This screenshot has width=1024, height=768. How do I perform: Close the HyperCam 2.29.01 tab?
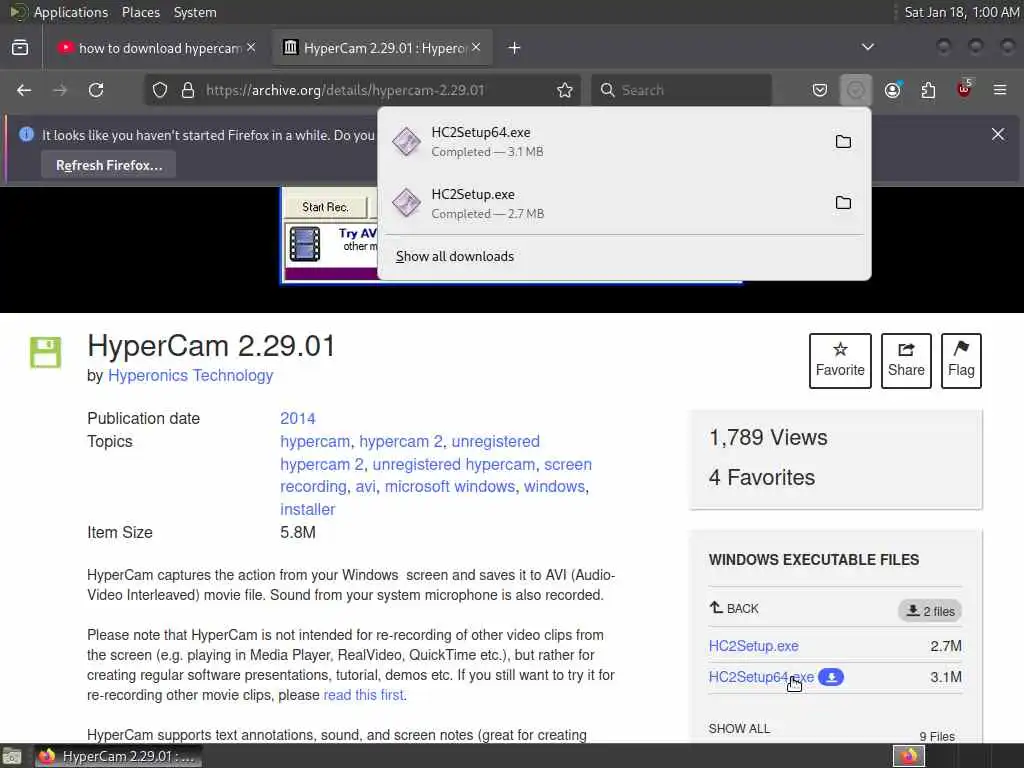pos(476,48)
